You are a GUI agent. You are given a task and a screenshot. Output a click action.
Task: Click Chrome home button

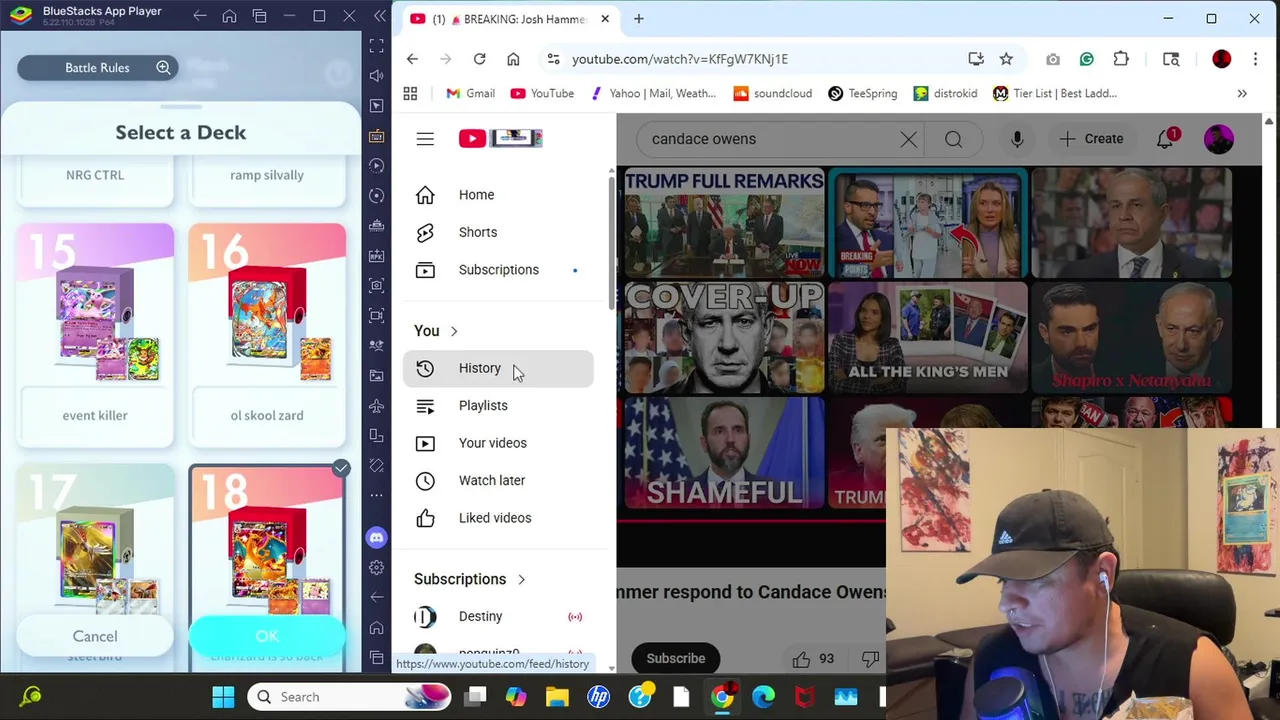click(x=513, y=59)
